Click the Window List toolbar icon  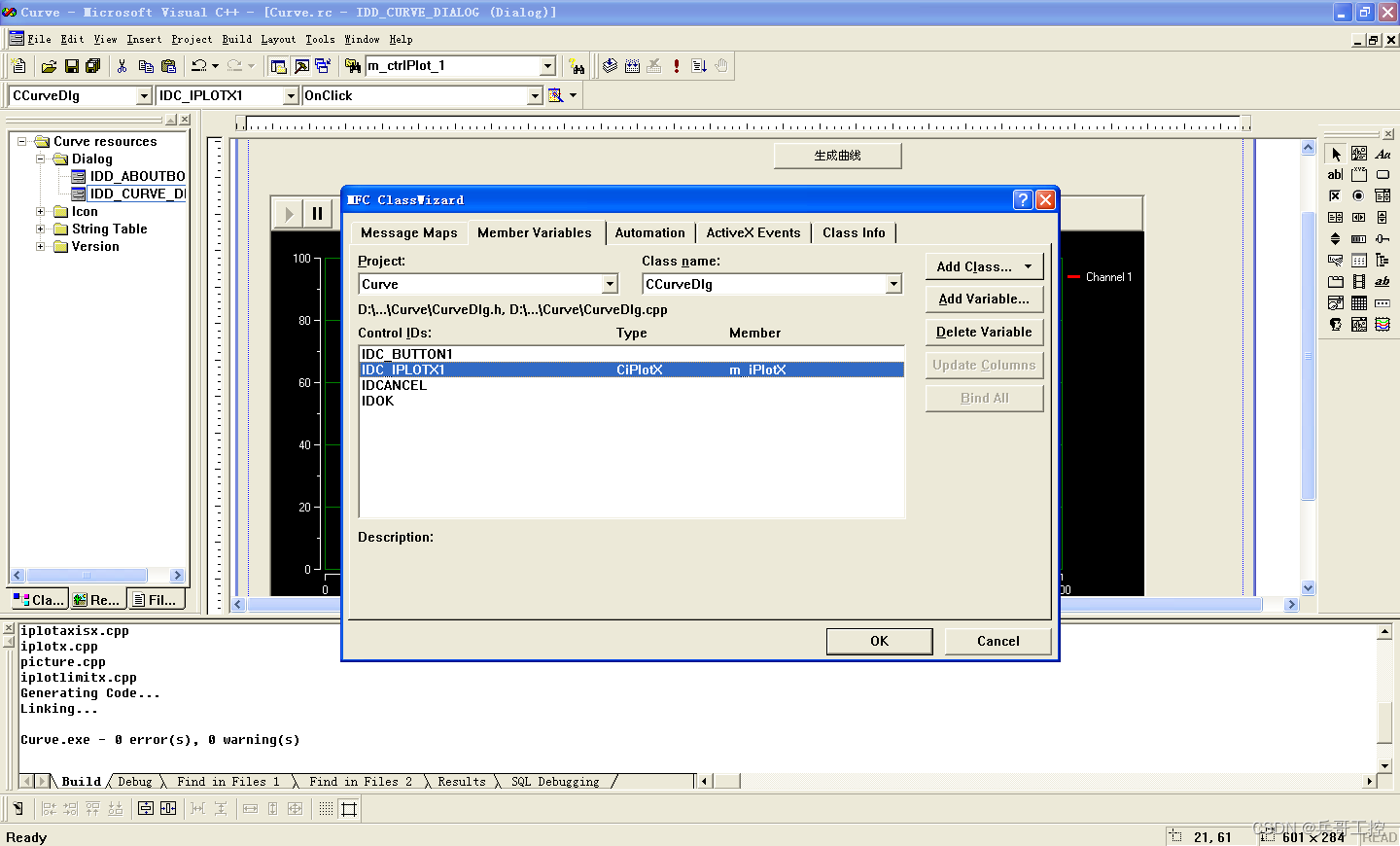coord(324,66)
